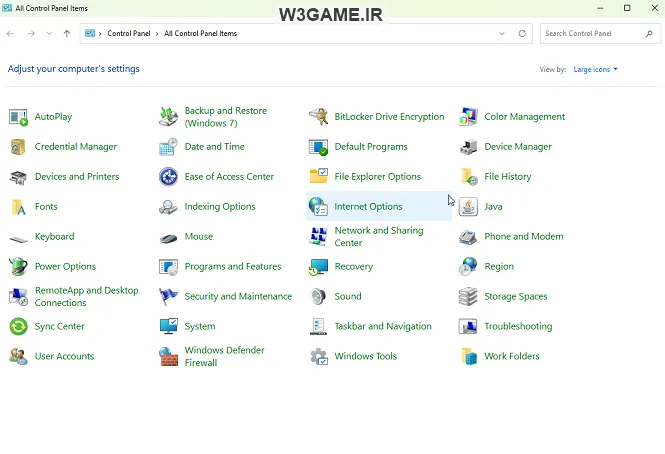Refresh the Control Panel view
This screenshot has width=665, height=454.
click(x=522, y=34)
